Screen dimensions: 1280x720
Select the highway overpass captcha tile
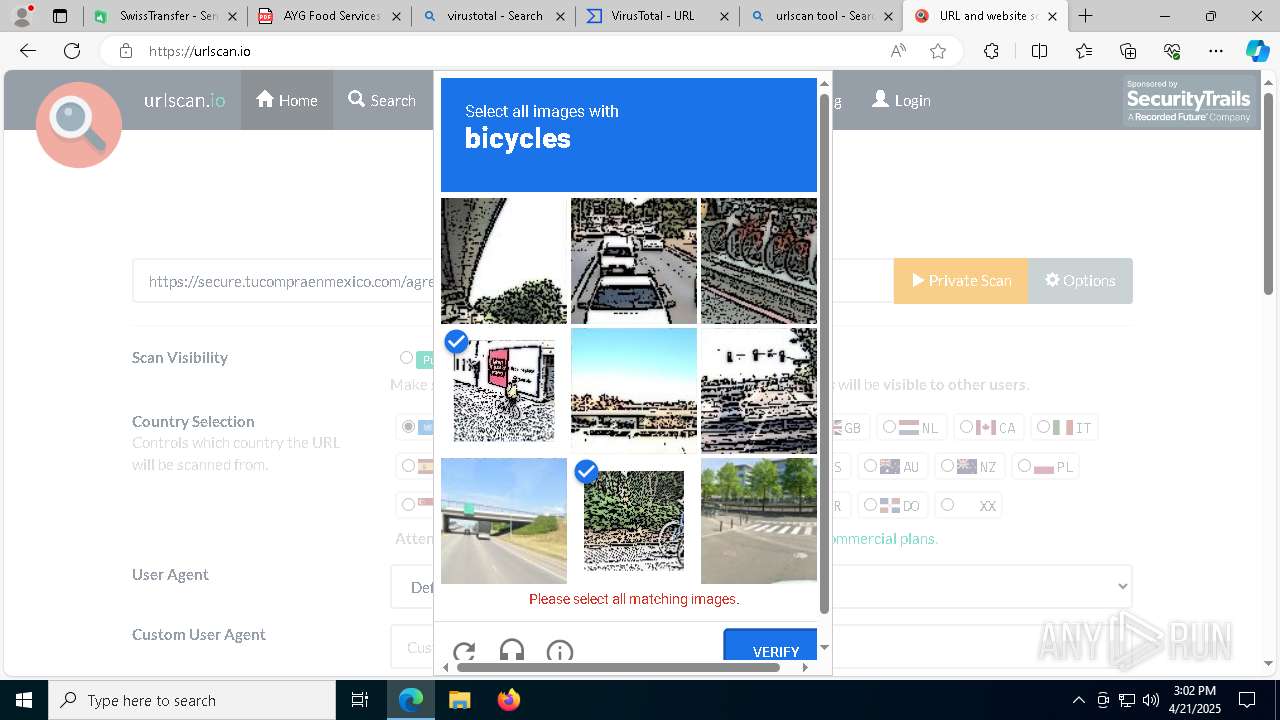pyautogui.click(x=504, y=521)
